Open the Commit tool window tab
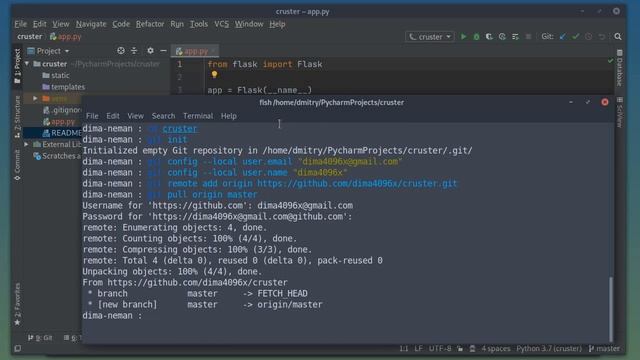Viewport: 640px width, 360px height. coord(17,165)
